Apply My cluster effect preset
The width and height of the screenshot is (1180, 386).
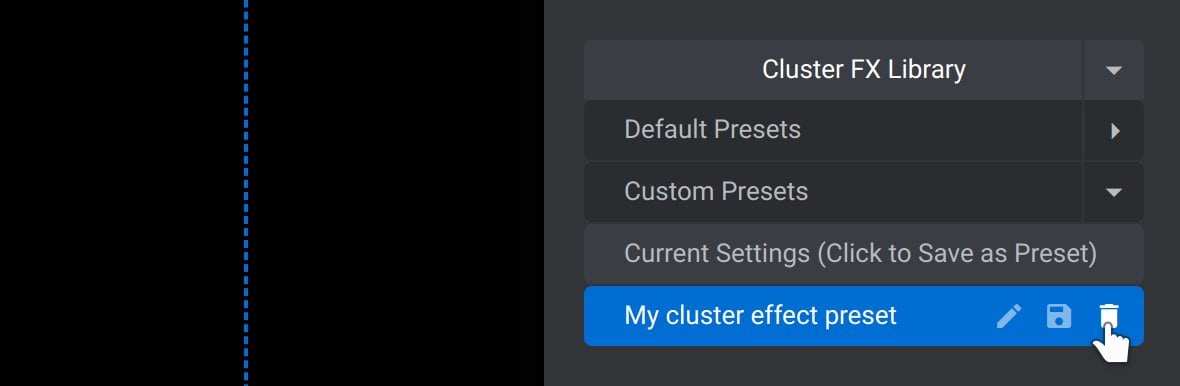[760, 315]
